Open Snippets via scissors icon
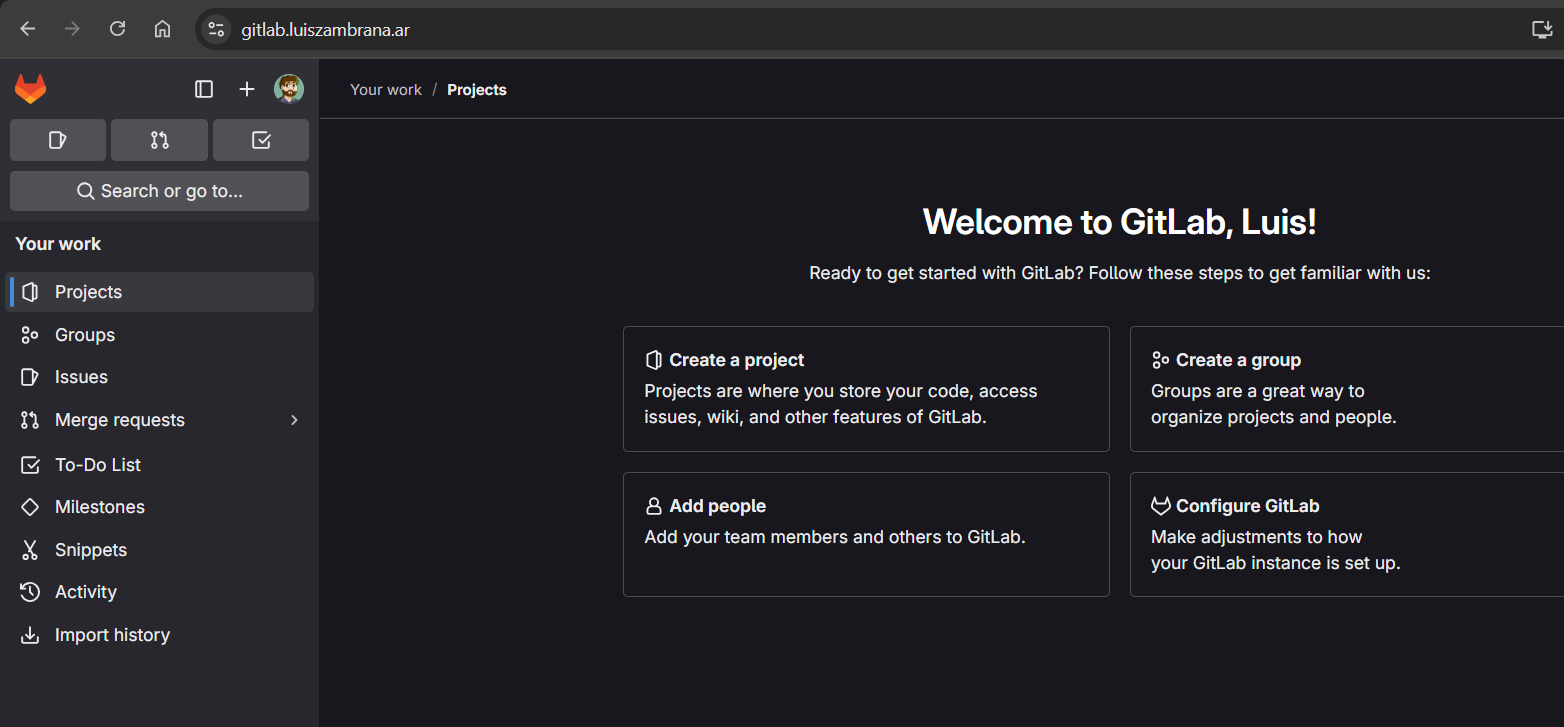Viewport: 1564px width, 727px height. coord(30,550)
